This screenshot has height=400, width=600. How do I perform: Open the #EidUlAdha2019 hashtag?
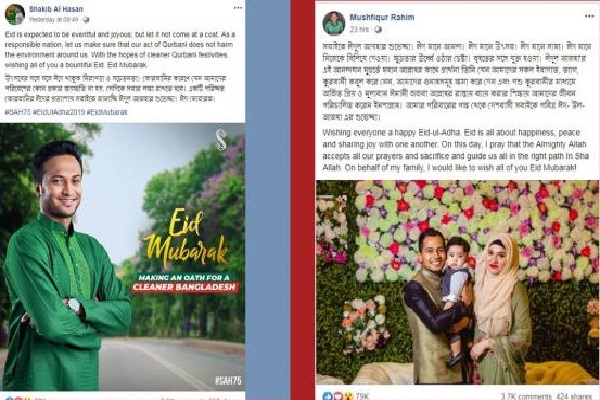click(x=59, y=112)
